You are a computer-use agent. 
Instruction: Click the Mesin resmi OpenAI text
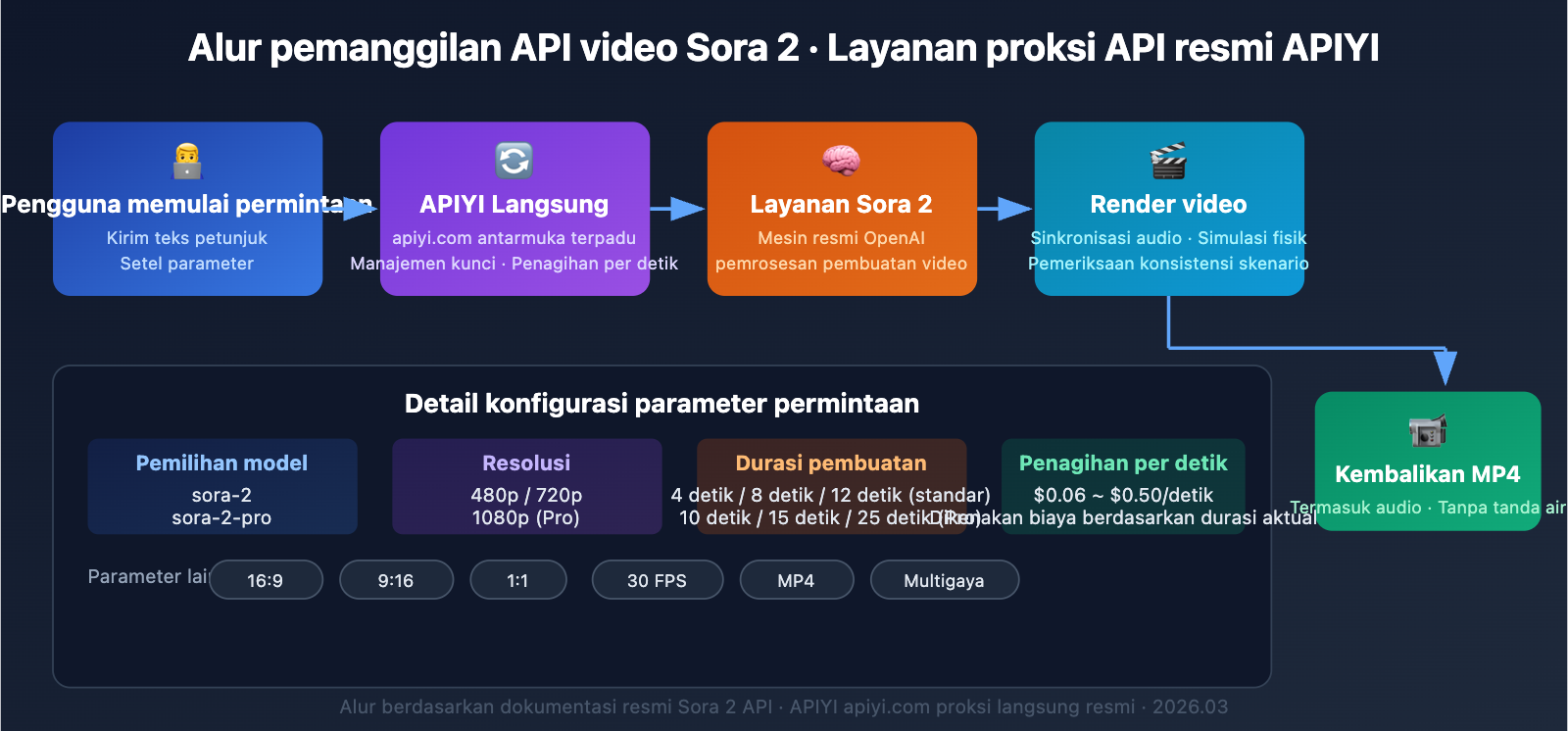[x=841, y=238]
